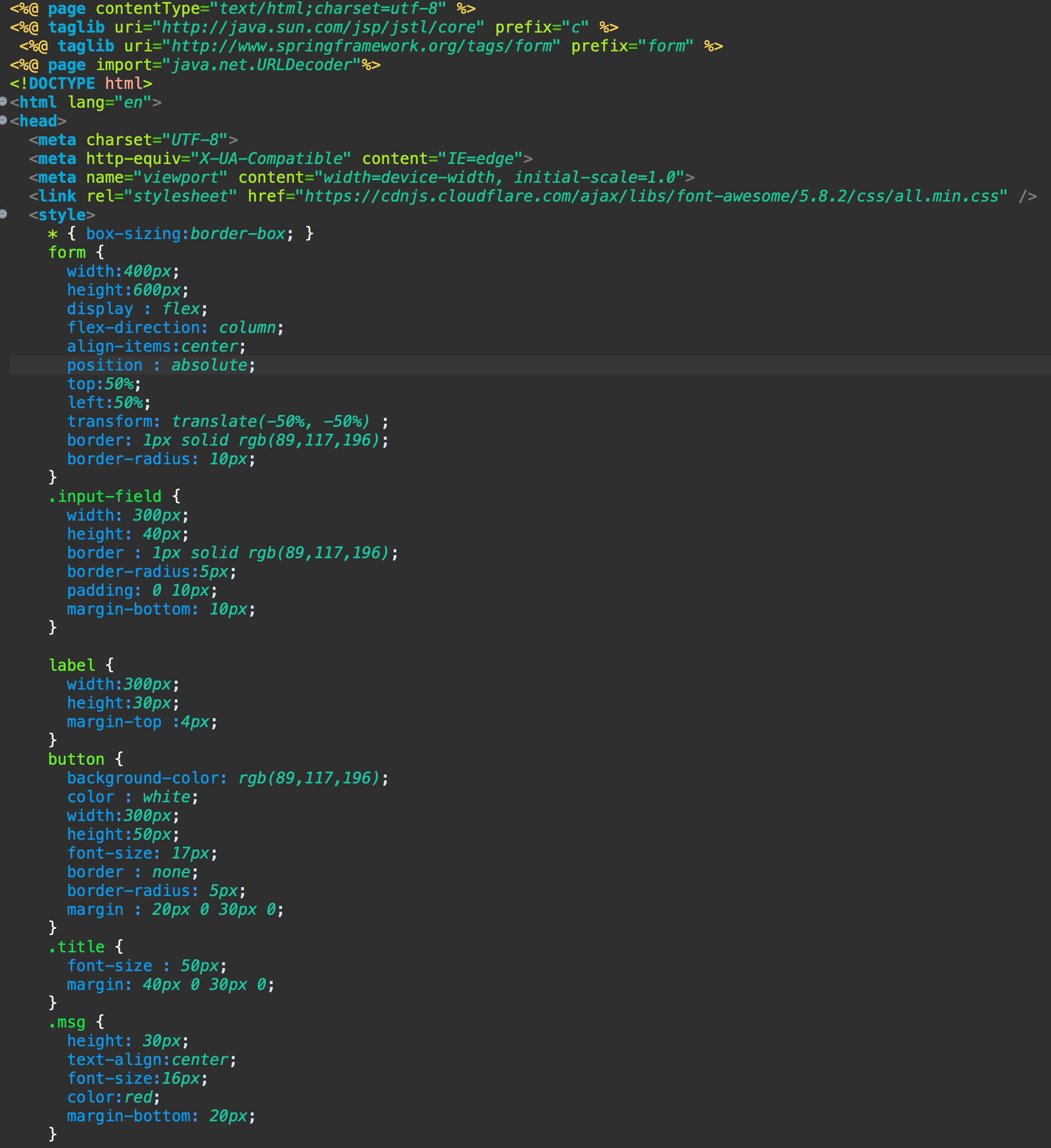This screenshot has width=1051, height=1148.
Task: Click the .msg selector
Action: pos(67,1022)
